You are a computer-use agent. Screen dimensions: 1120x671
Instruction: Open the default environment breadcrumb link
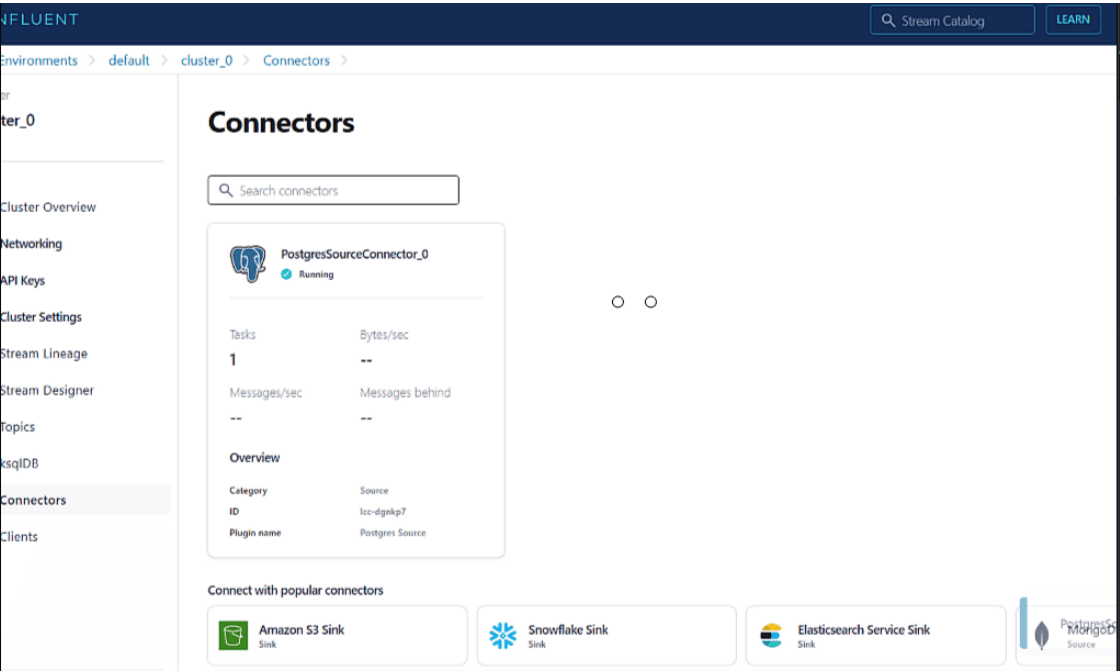(x=128, y=60)
